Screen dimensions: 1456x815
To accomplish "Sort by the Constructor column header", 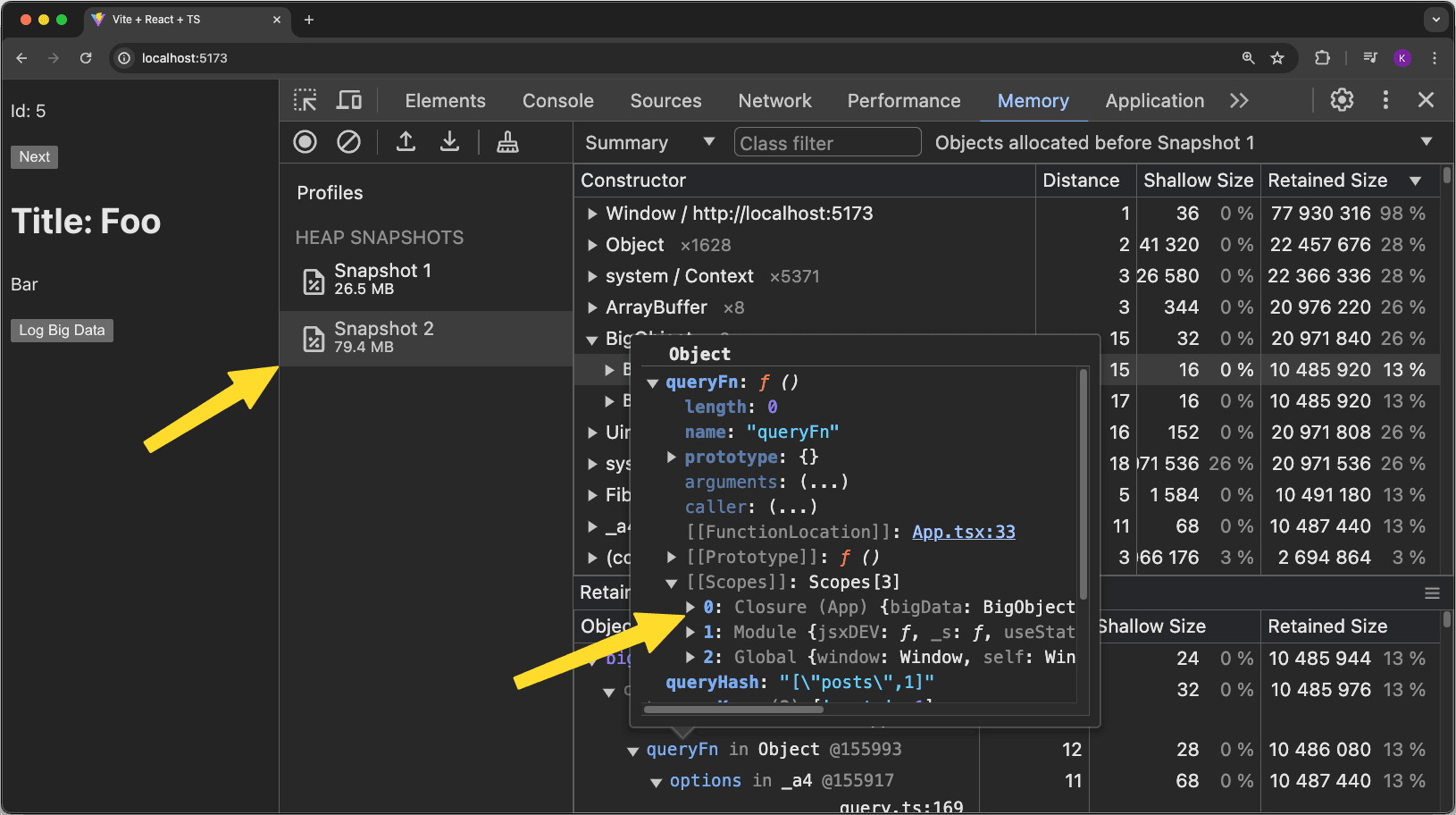I will pyautogui.click(x=804, y=181).
